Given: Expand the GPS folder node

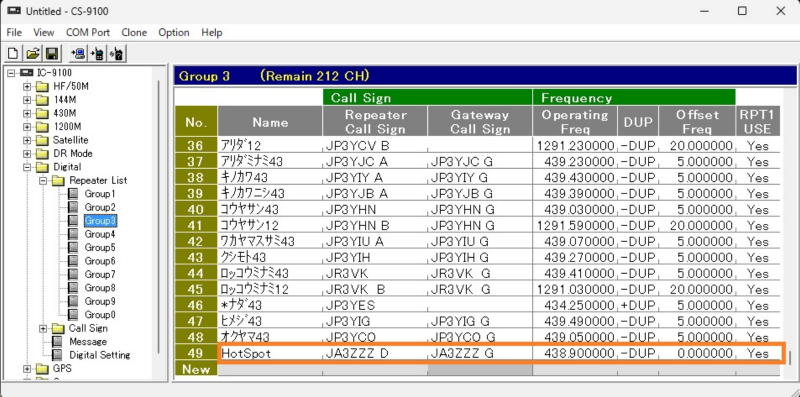Looking at the screenshot, I should point(27,368).
